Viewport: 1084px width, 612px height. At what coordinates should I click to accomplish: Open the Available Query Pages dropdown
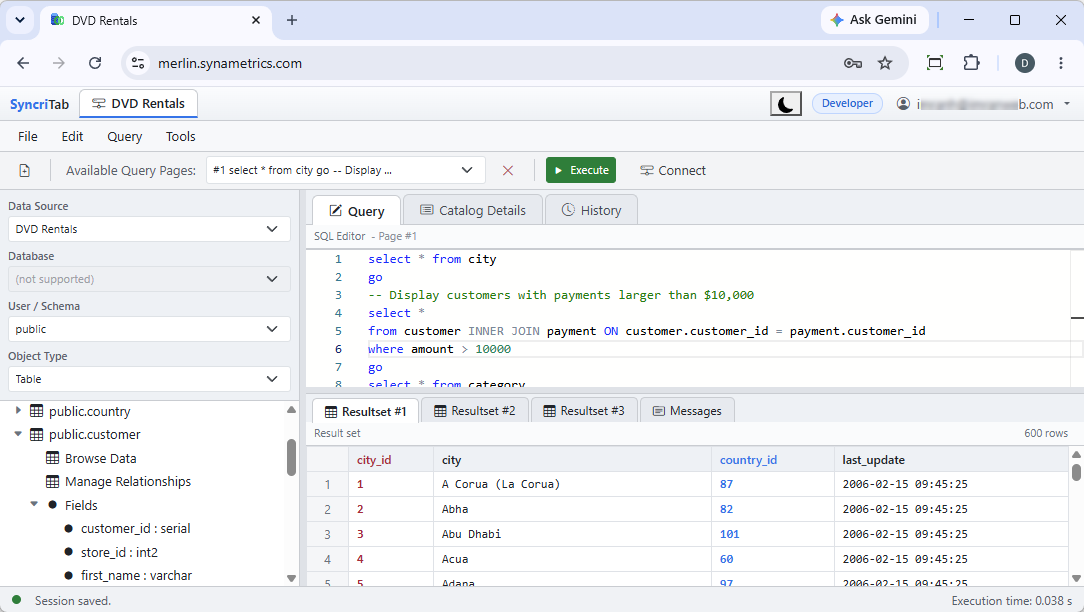(x=346, y=170)
